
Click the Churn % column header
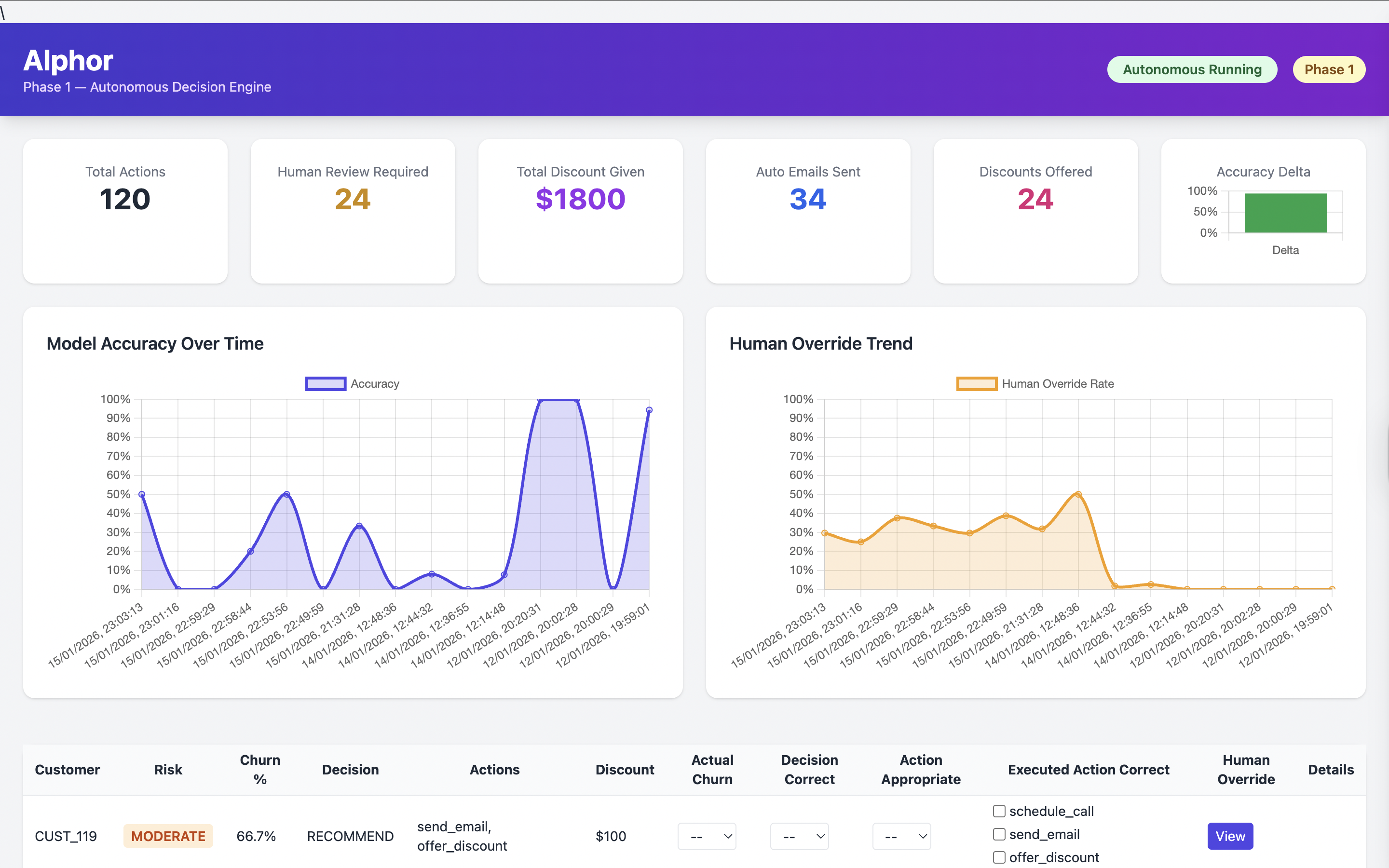(x=260, y=769)
